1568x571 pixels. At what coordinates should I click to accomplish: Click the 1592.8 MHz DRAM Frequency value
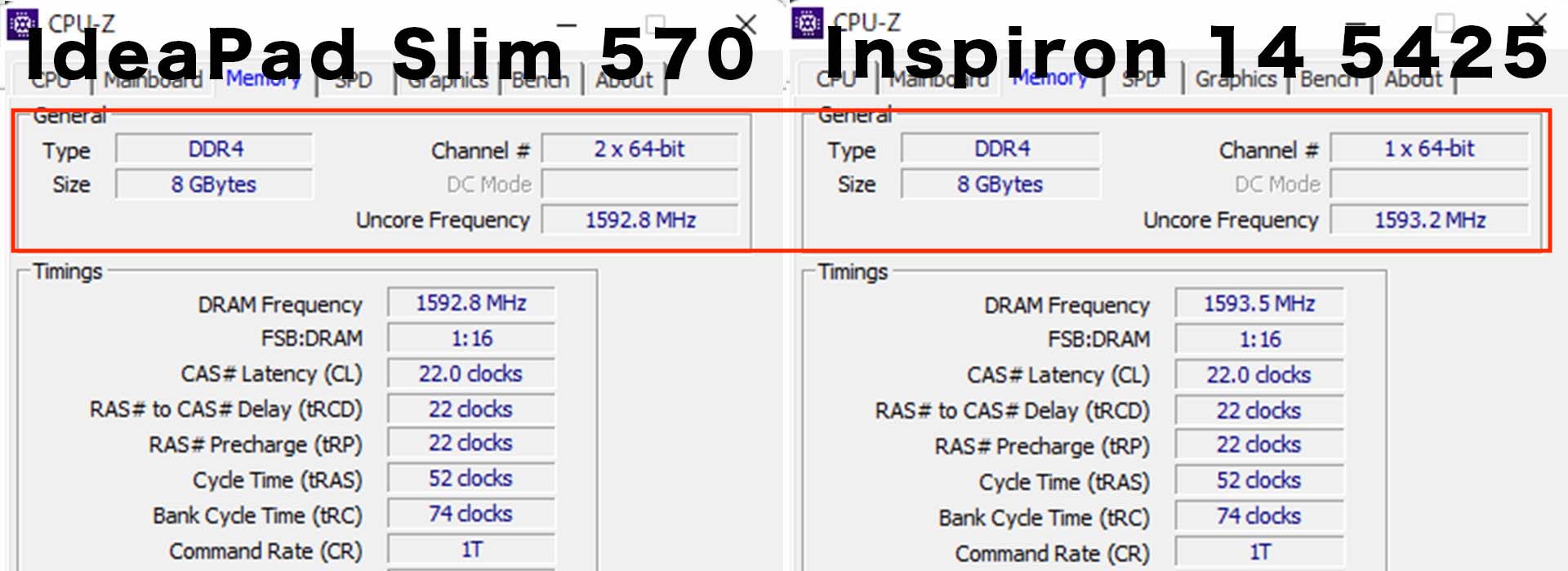click(471, 303)
